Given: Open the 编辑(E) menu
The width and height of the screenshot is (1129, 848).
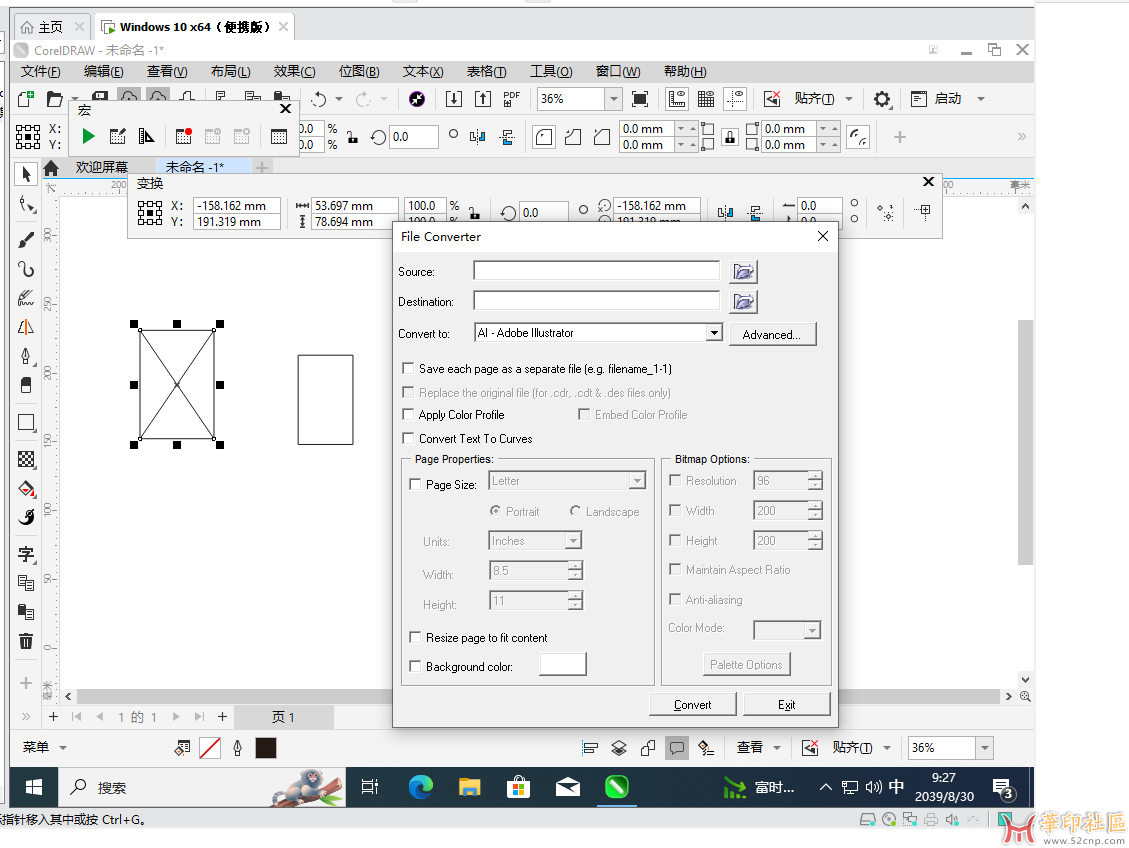Looking at the screenshot, I should (x=104, y=71).
